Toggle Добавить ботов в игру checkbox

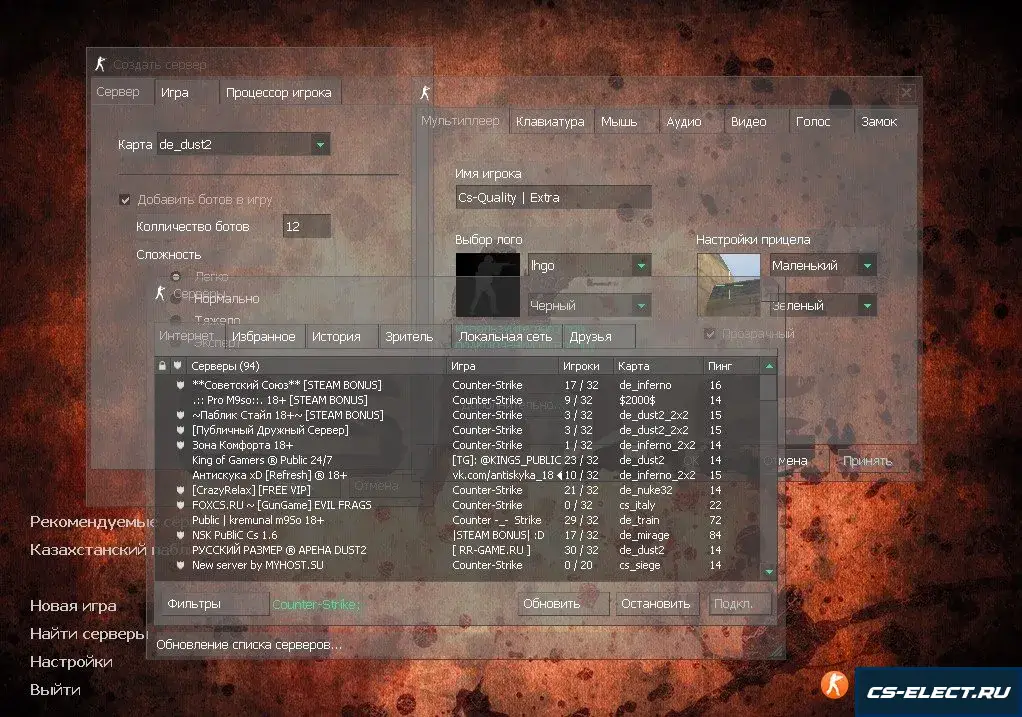pyautogui.click(x=125, y=199)
